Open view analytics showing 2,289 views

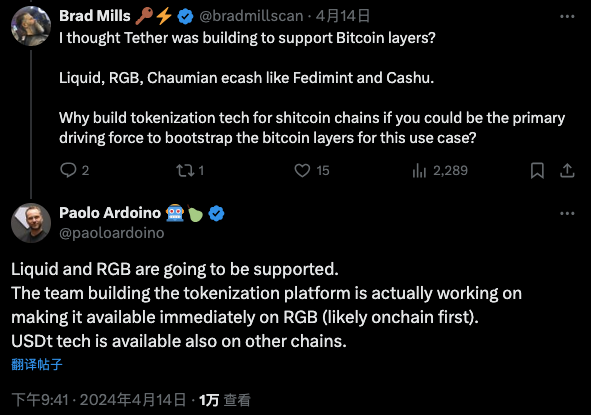[440, 170]
